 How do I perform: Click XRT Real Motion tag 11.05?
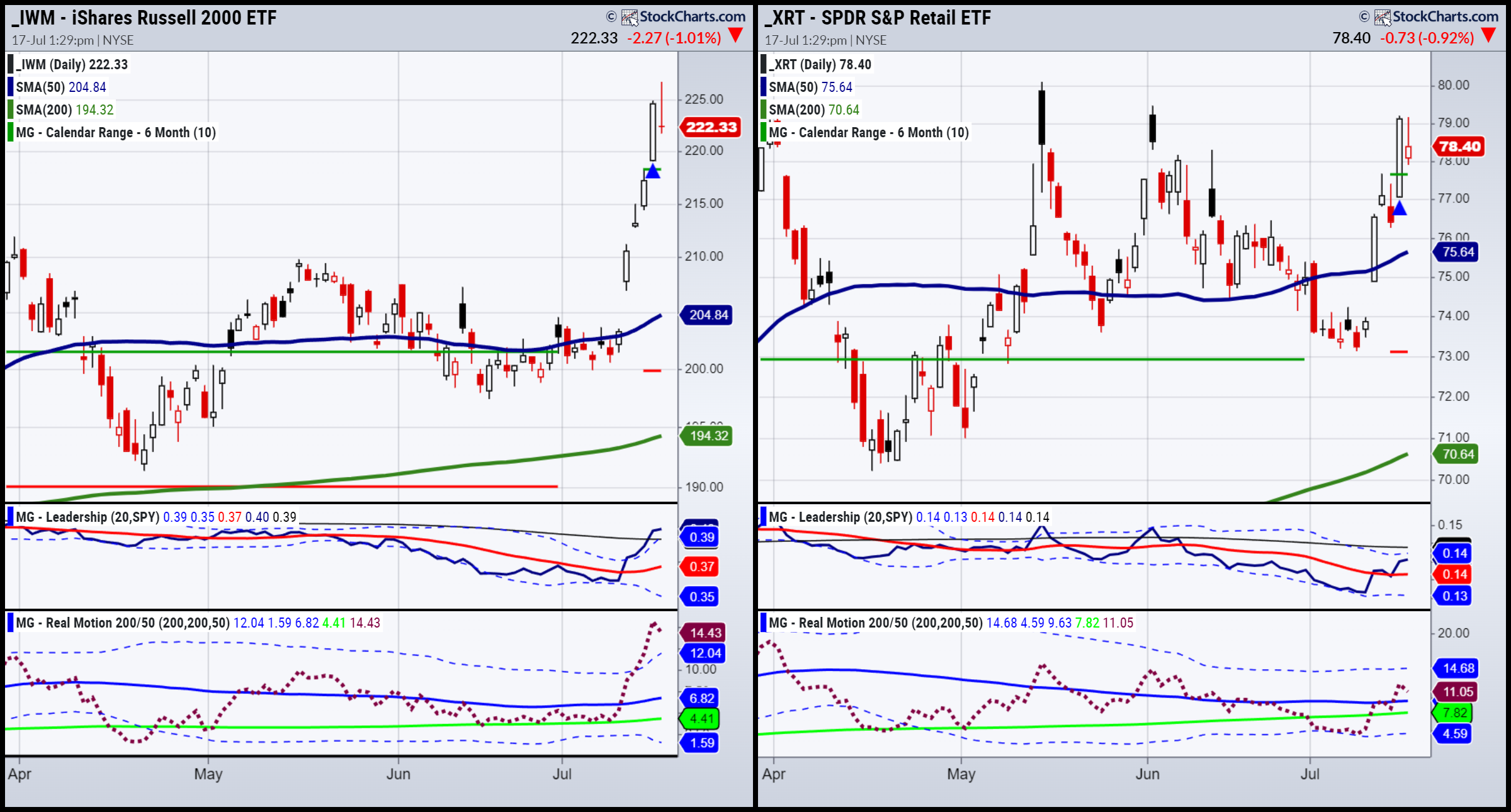coord(1457,692)
